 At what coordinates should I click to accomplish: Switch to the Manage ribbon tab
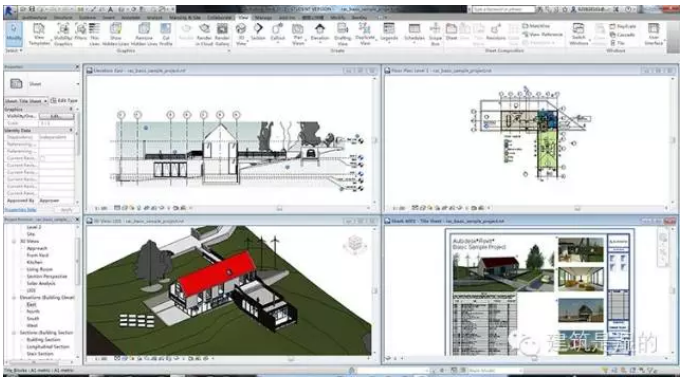click(x=263, y=18)
